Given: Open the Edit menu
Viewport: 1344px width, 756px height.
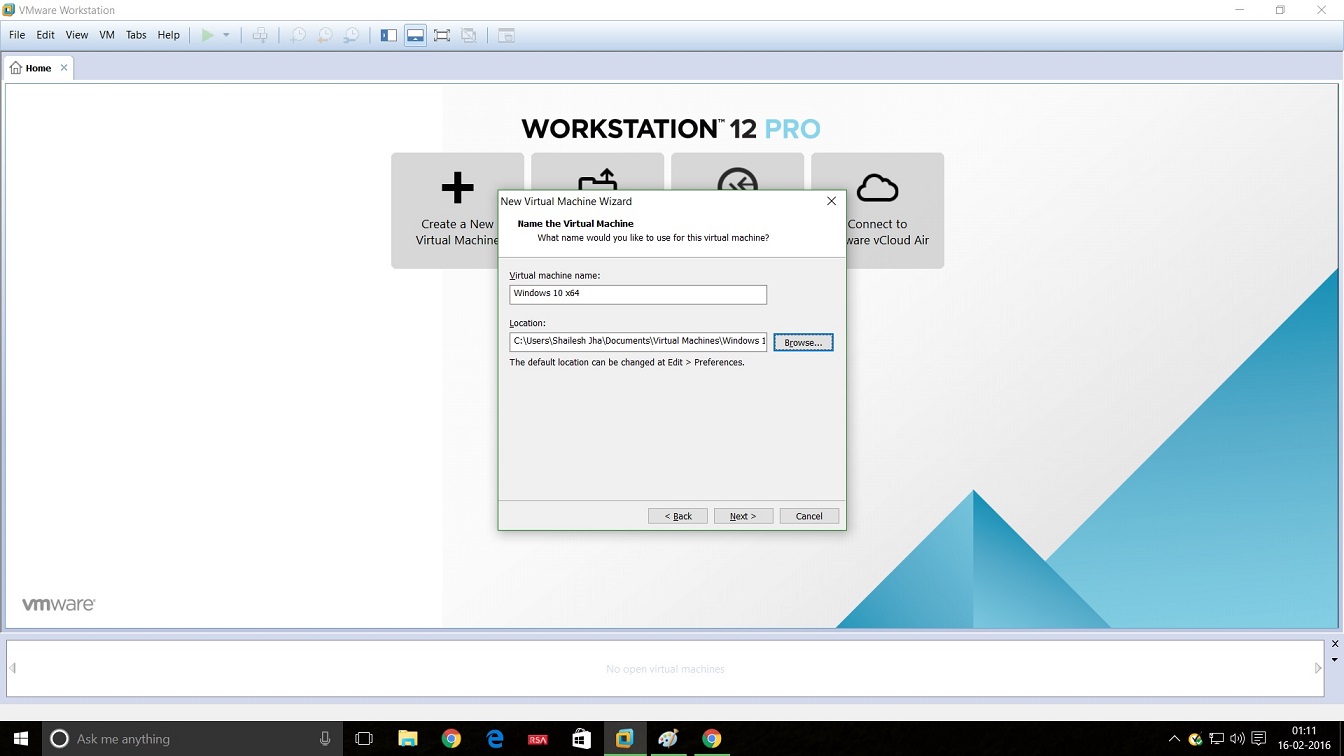Looking at the screenshot, I should (46, 35).
